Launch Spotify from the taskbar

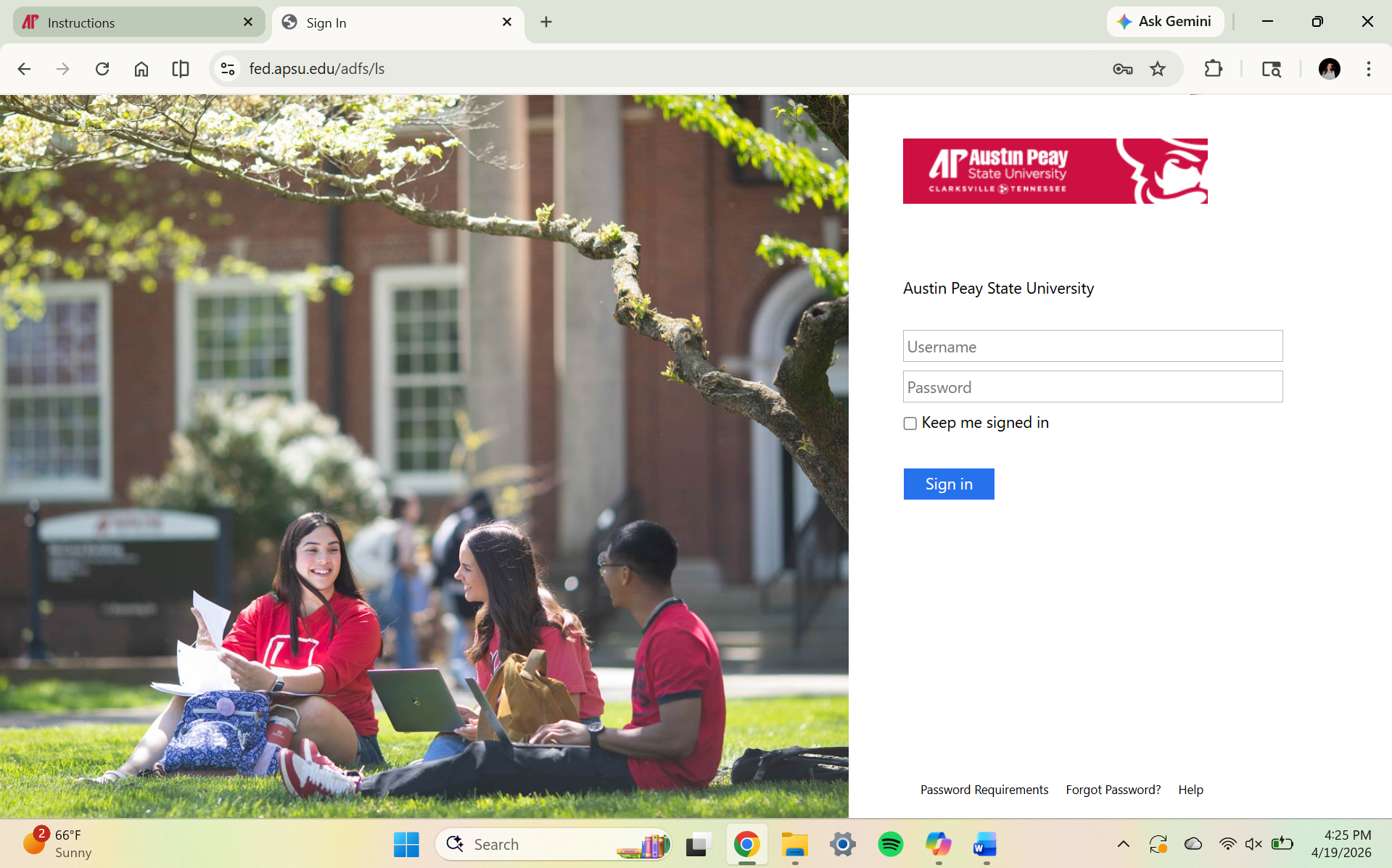click(x=890, y=844)
